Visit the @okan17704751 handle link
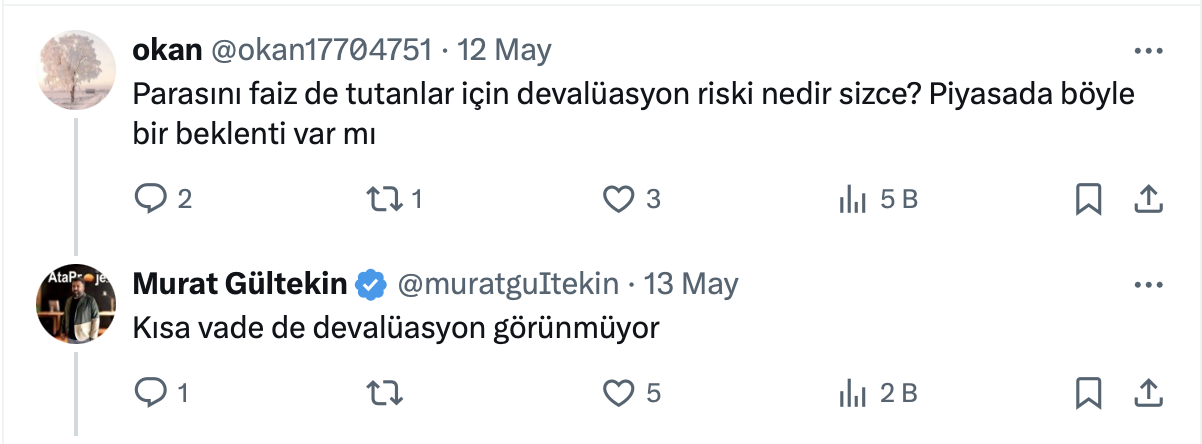 click(319, 50)
